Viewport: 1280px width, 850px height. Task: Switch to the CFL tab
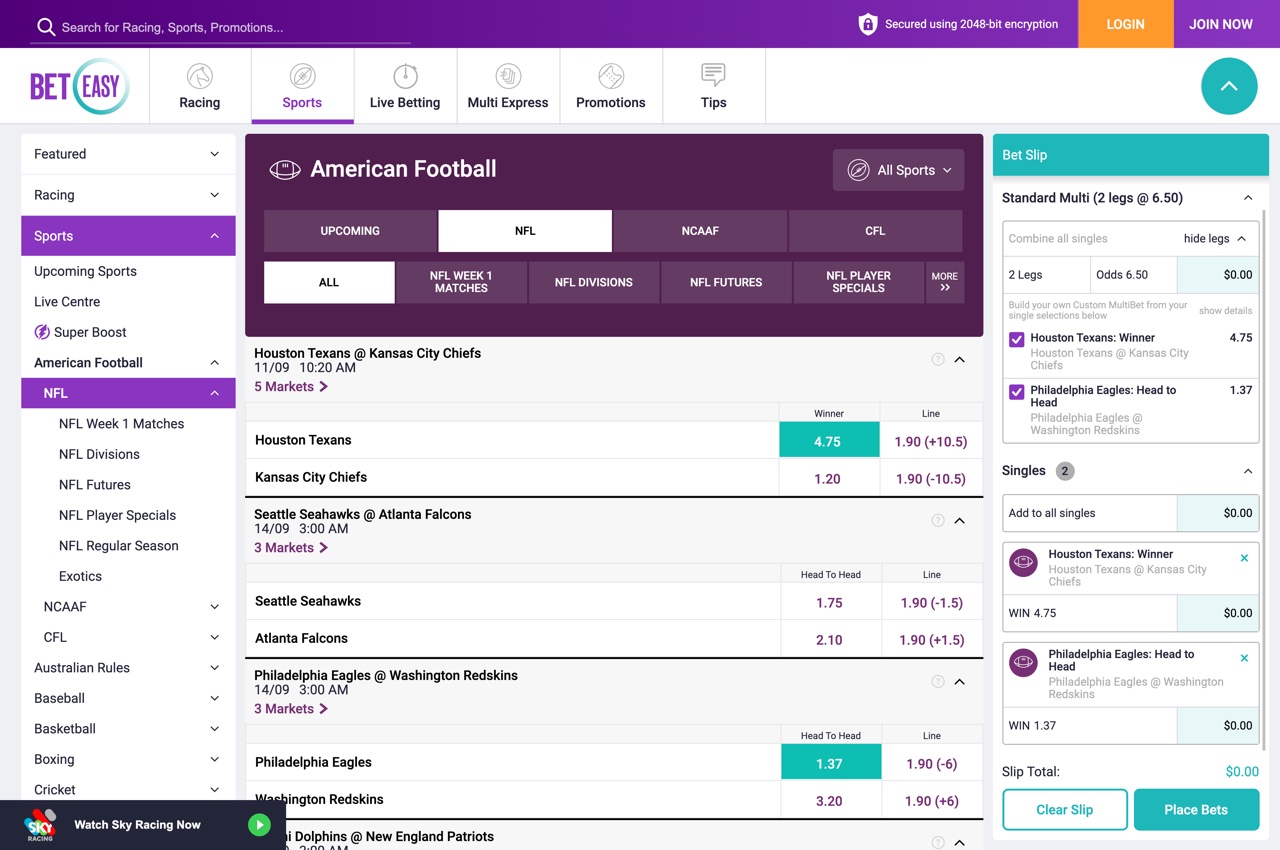[x=875, y=231]
